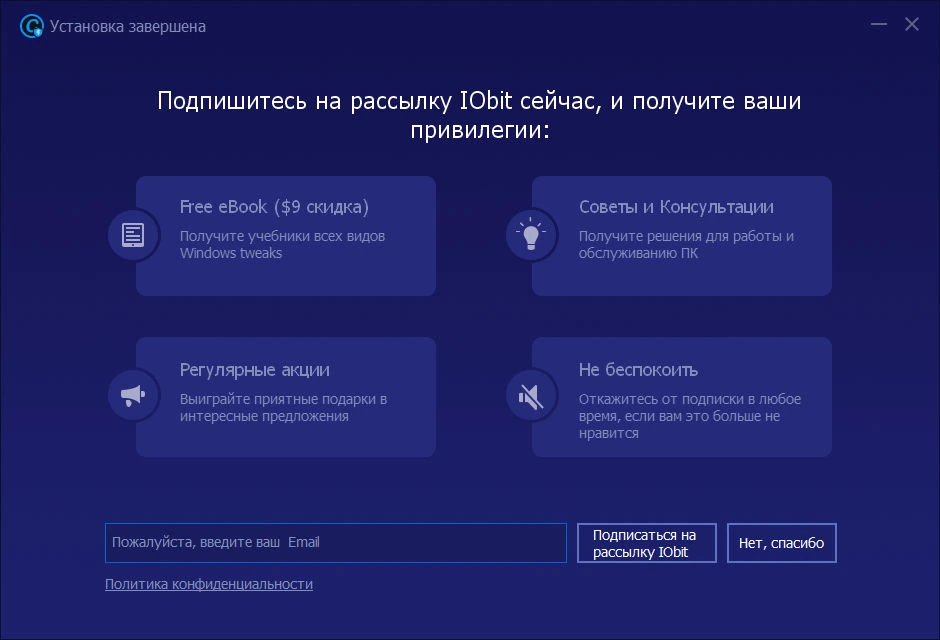
Task: Click the subscription headline text
Action: 479,115
